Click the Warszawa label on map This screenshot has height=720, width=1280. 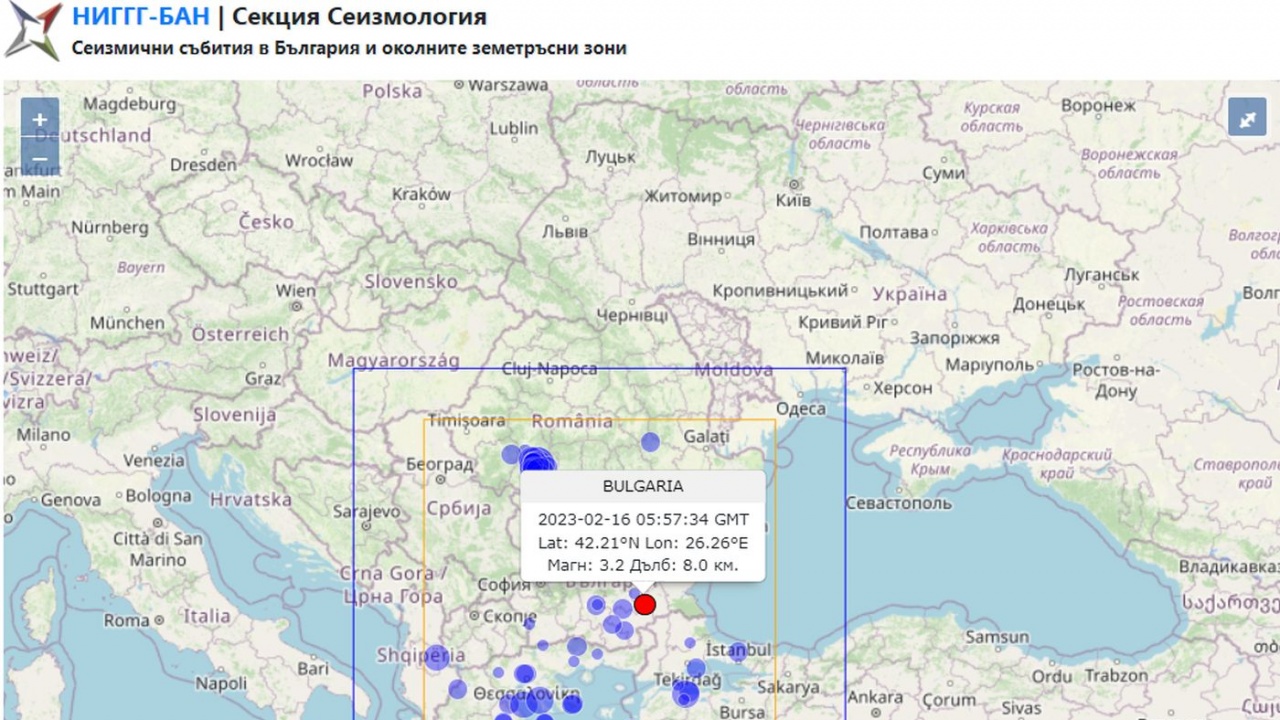(510, 86)
